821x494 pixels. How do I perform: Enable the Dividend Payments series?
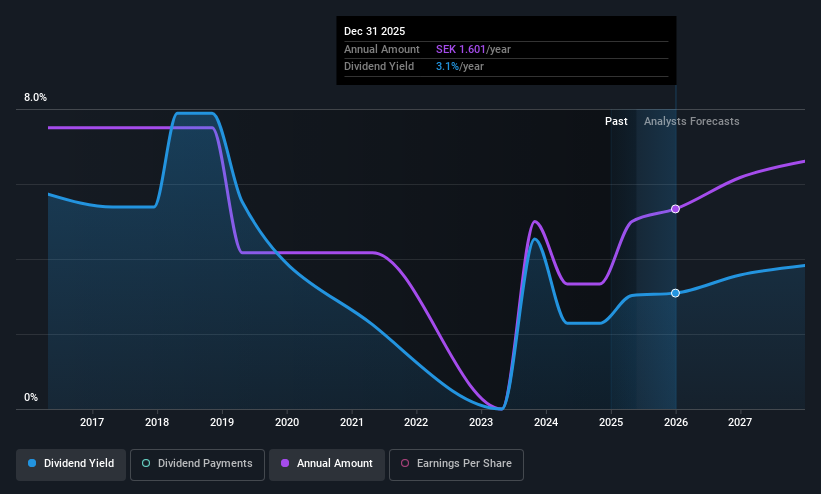[197, 464]
